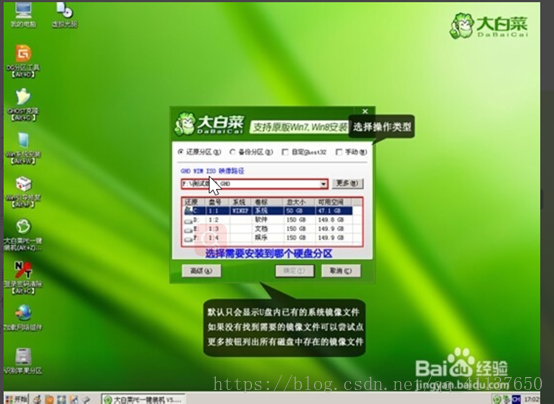This screenshot has width=554, height=404.
Task: Click the 盘号 column header
Action: point(217,202)
